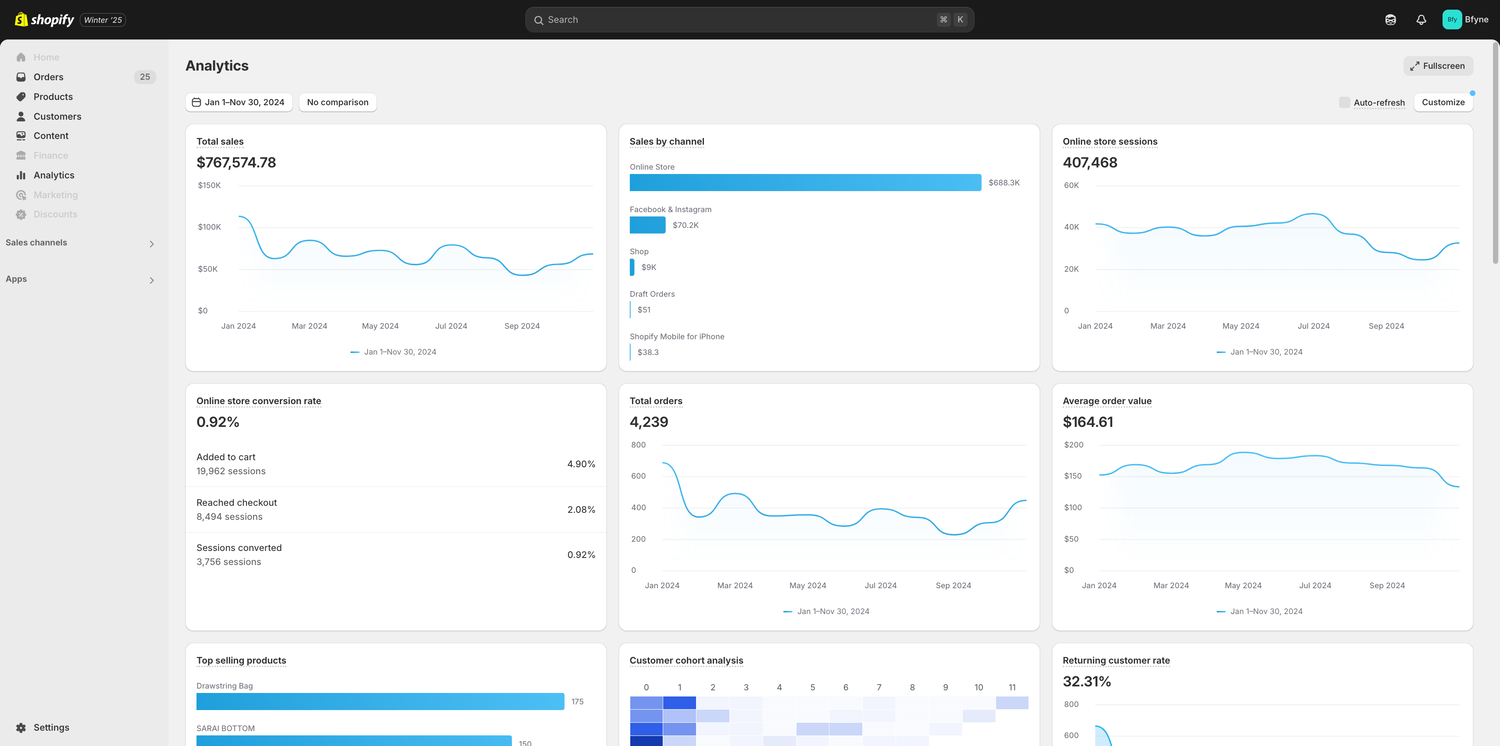Screen dimensions: 1500x746
Task: Click the Home icon in sidebar
Action: (x=21, y=57)
